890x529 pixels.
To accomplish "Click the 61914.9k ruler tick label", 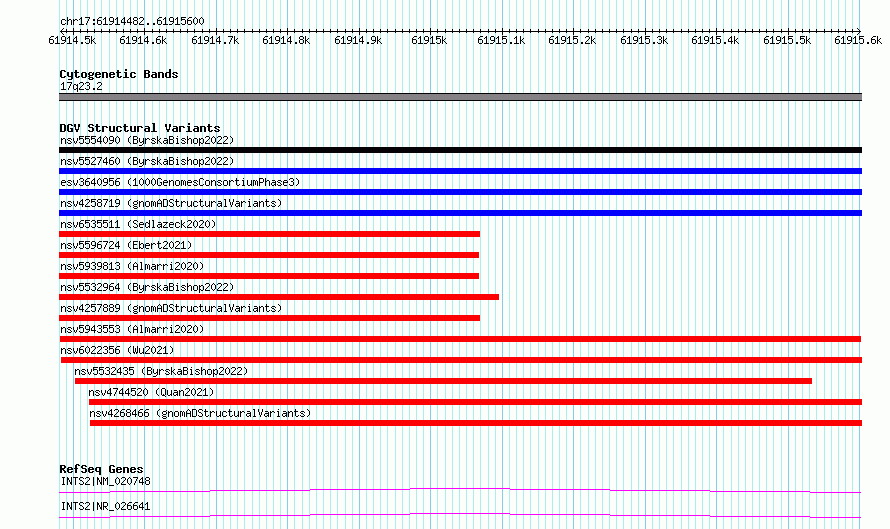I will 358,40.
